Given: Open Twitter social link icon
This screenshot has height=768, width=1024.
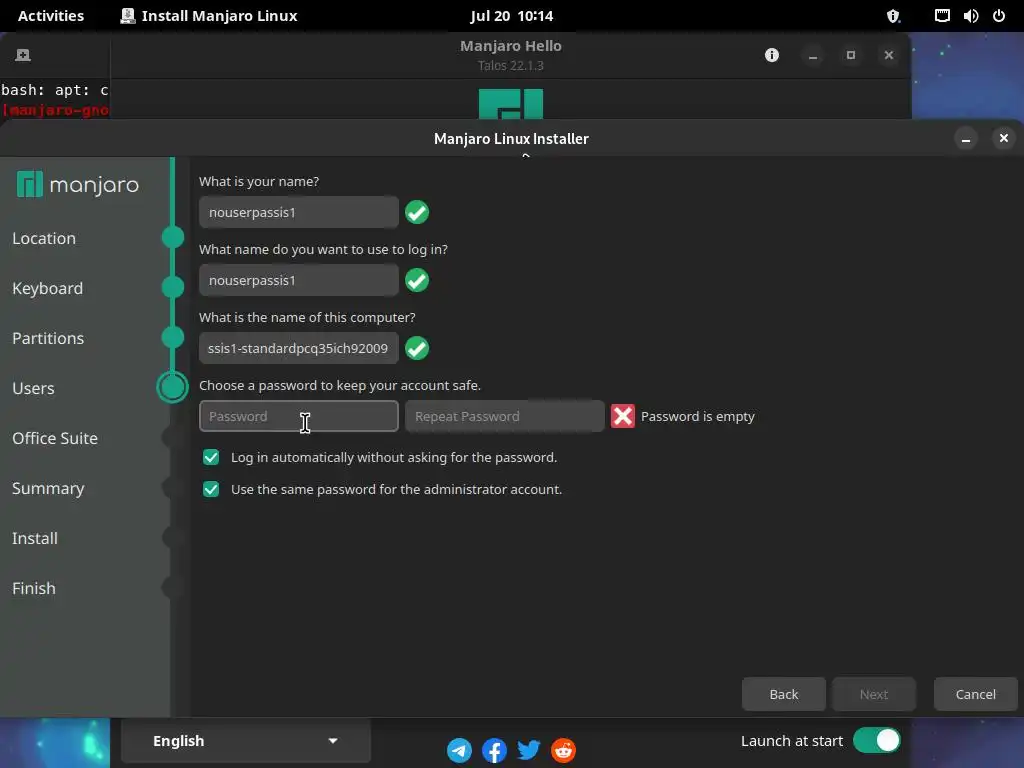Looking at the screenshot, I should 529,750.
